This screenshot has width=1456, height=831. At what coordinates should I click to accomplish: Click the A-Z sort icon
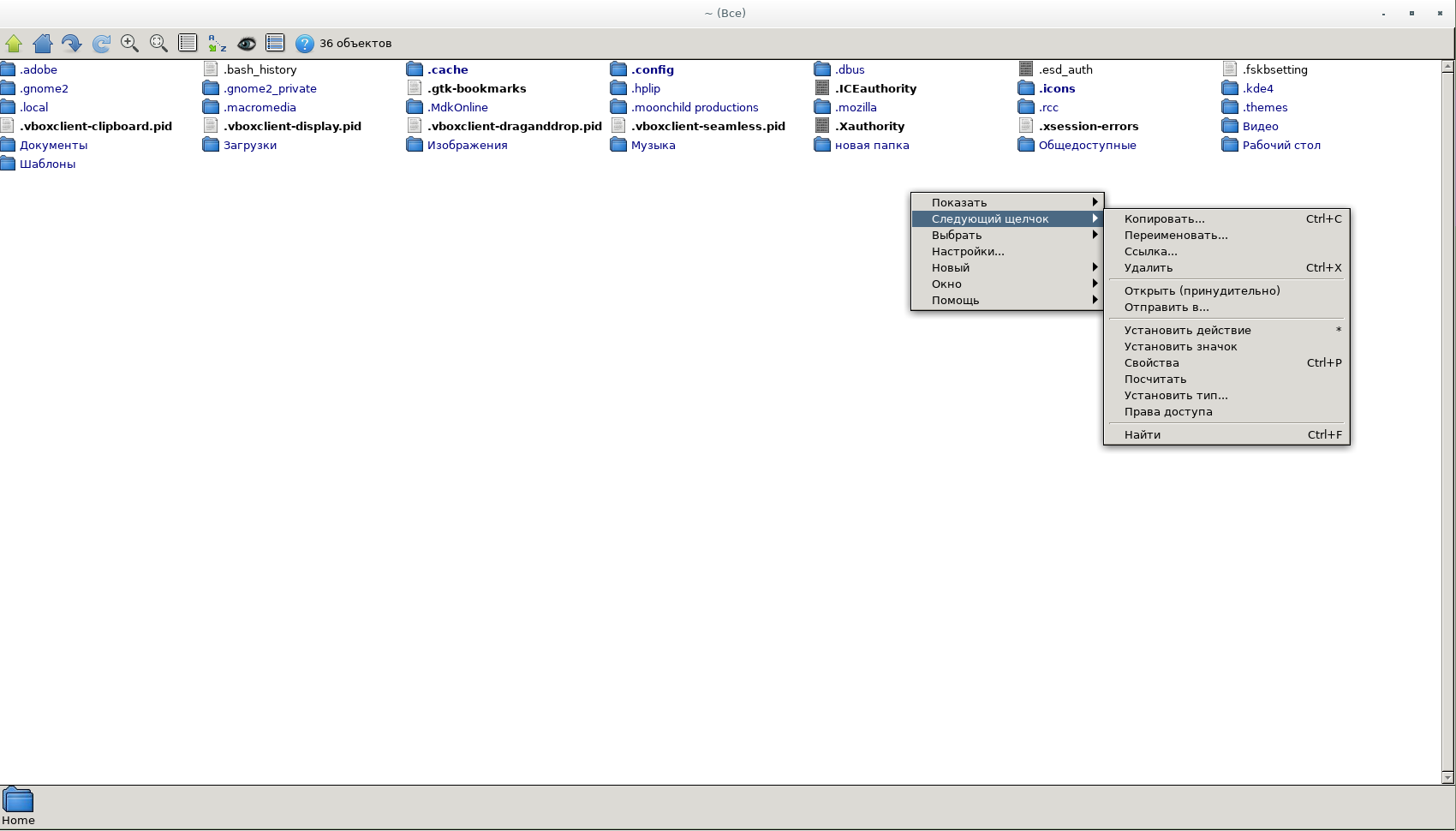217,43
